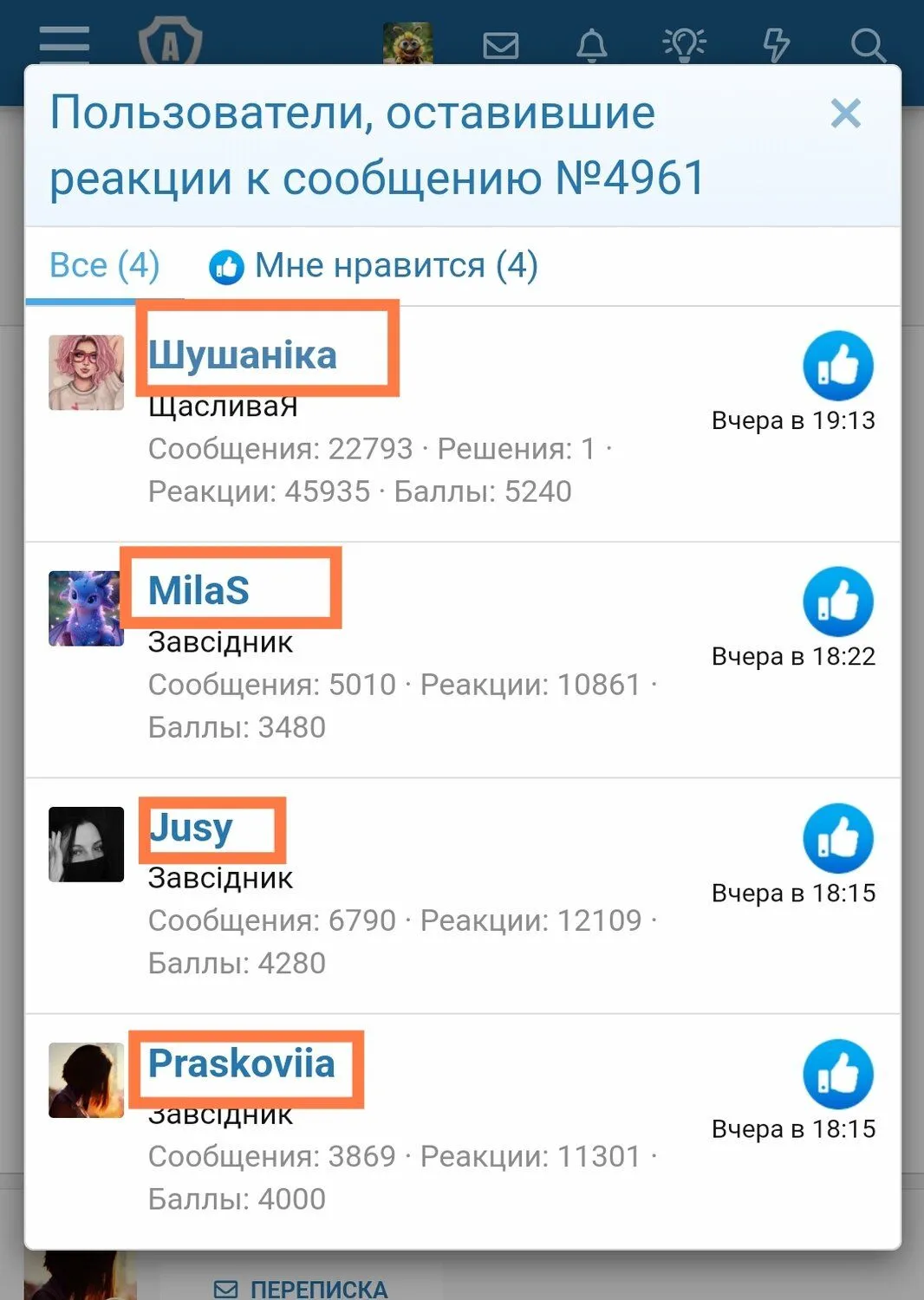
Task: Open the bee profile avatar in header
Action: coord(408,43)
